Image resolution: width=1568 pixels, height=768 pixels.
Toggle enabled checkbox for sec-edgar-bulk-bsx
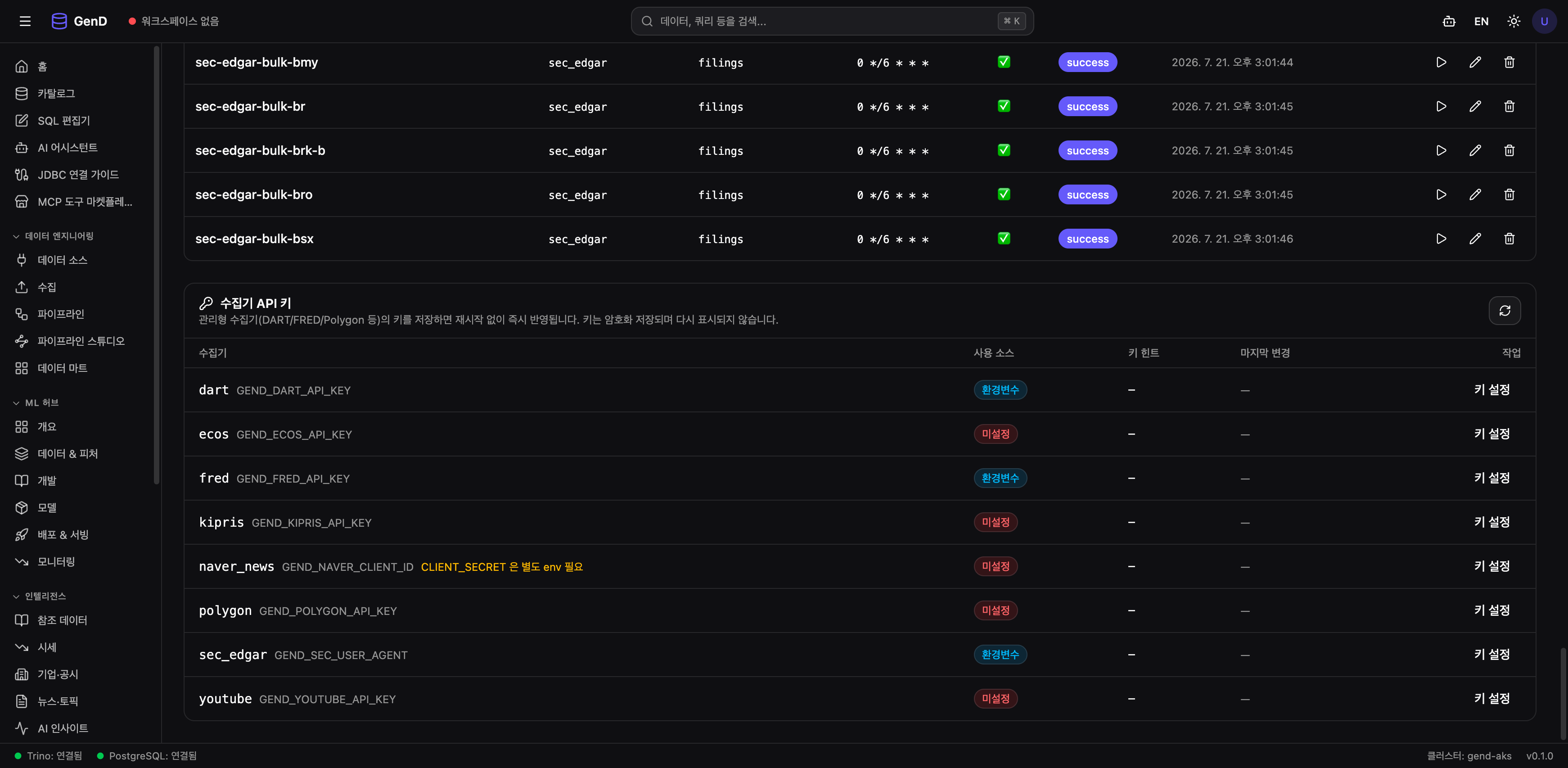(1004, 239)
